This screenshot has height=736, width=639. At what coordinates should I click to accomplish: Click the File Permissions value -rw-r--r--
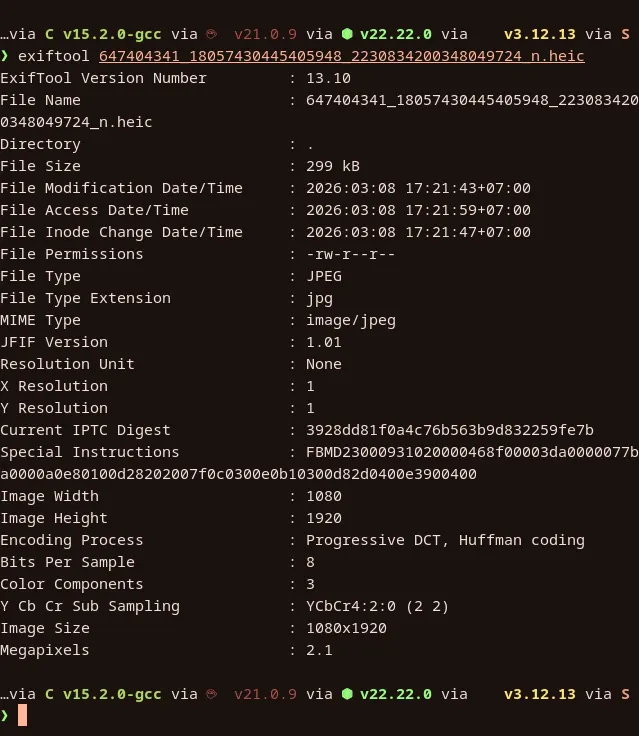(350, 254)
